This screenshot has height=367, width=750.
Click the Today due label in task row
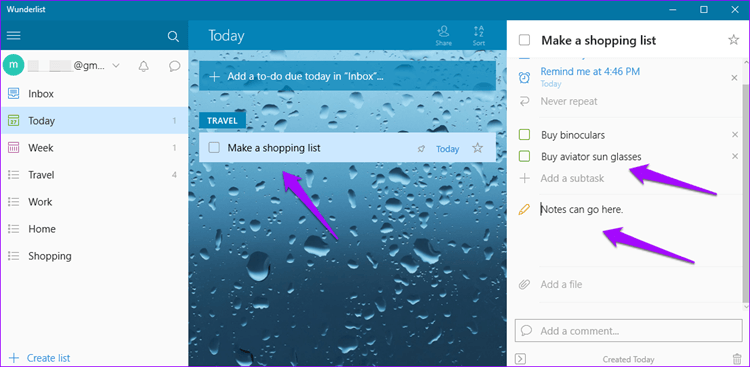[447, 149]
